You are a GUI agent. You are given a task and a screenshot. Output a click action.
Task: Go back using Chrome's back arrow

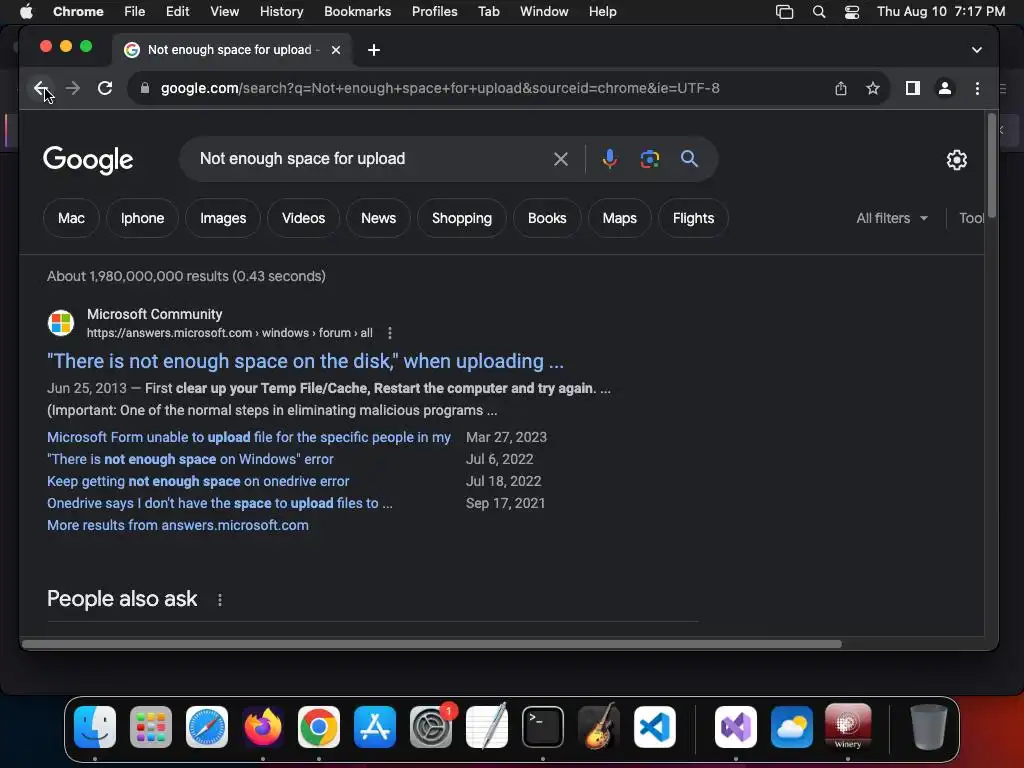point(40,88)
